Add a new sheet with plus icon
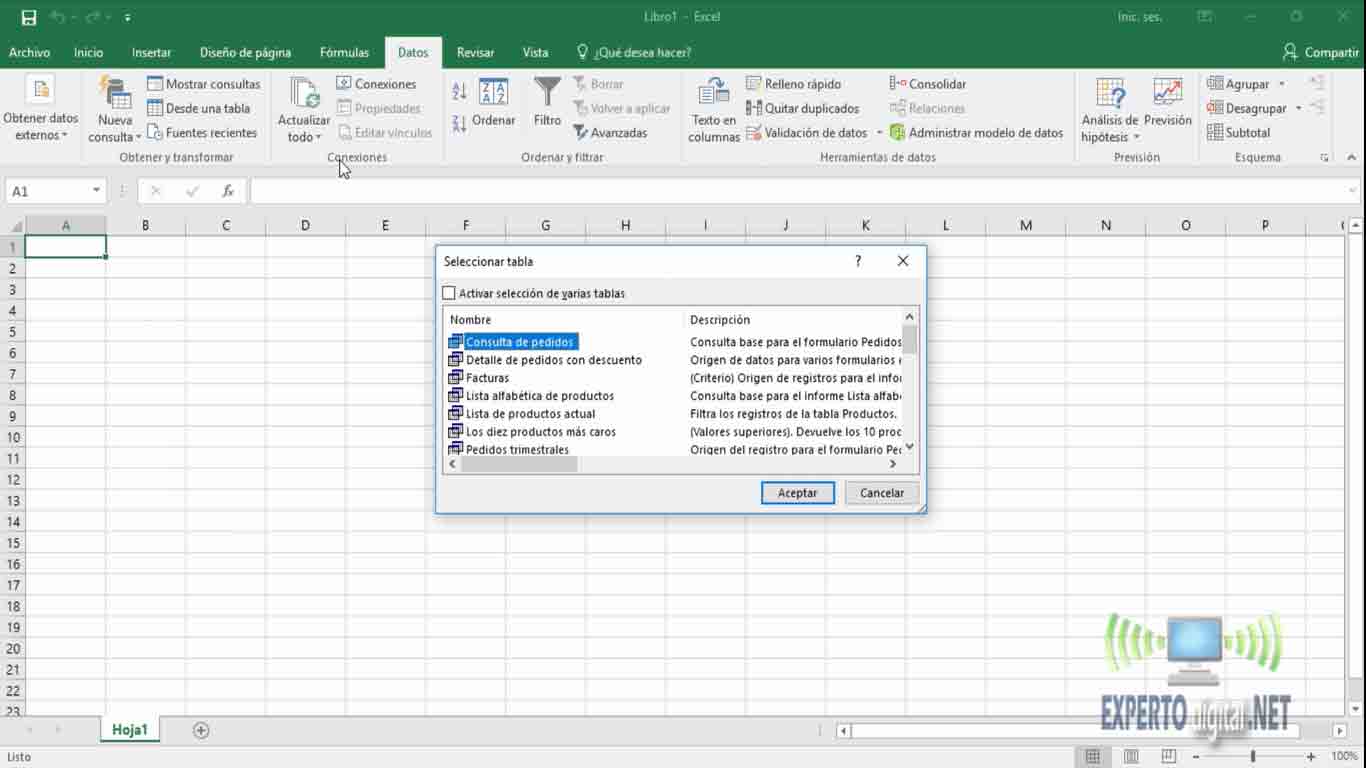This screenshot has width=1366, height=768. (x=201, y=730)
